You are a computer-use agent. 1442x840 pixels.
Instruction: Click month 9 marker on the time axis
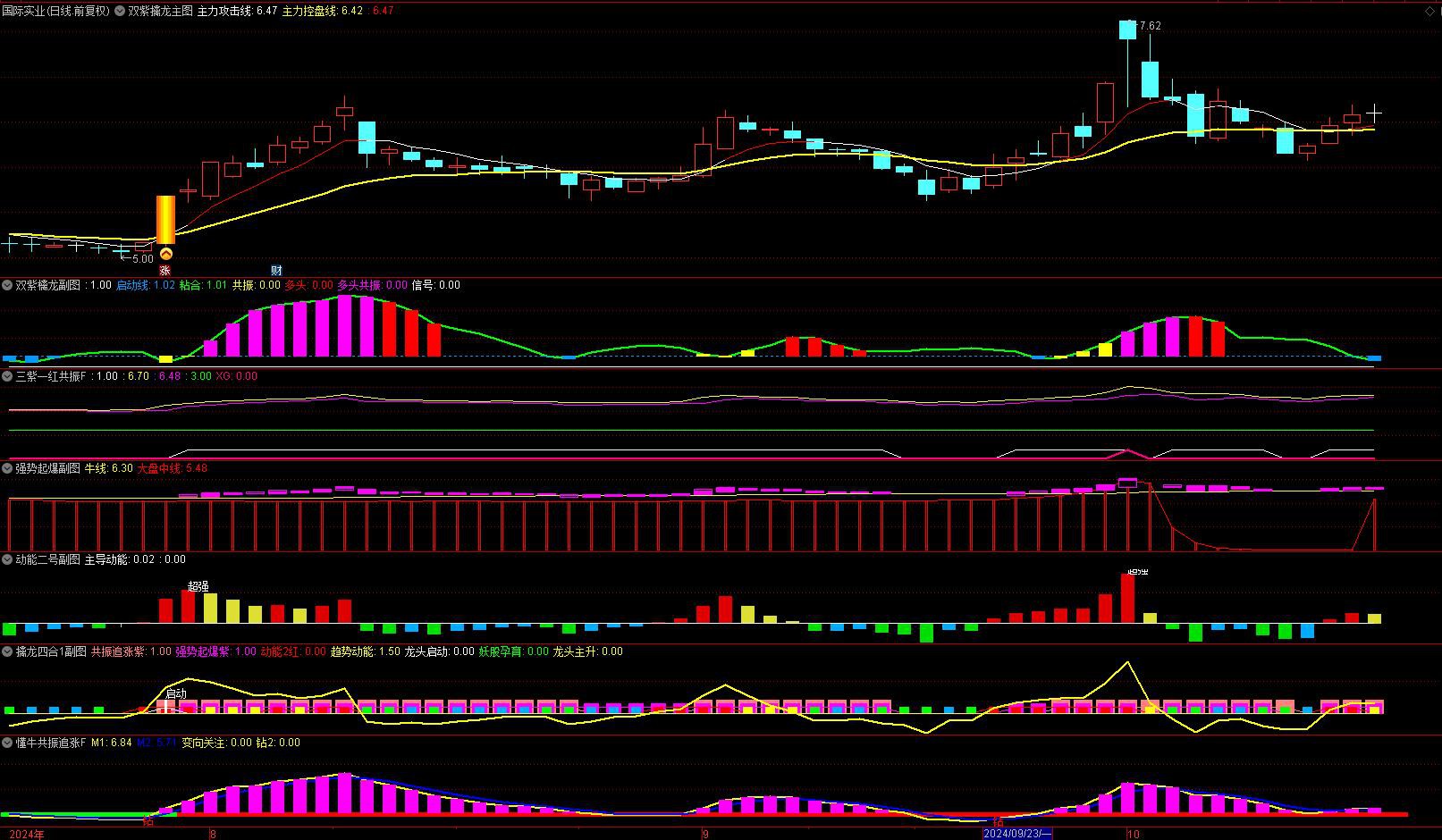click(705, 834)
